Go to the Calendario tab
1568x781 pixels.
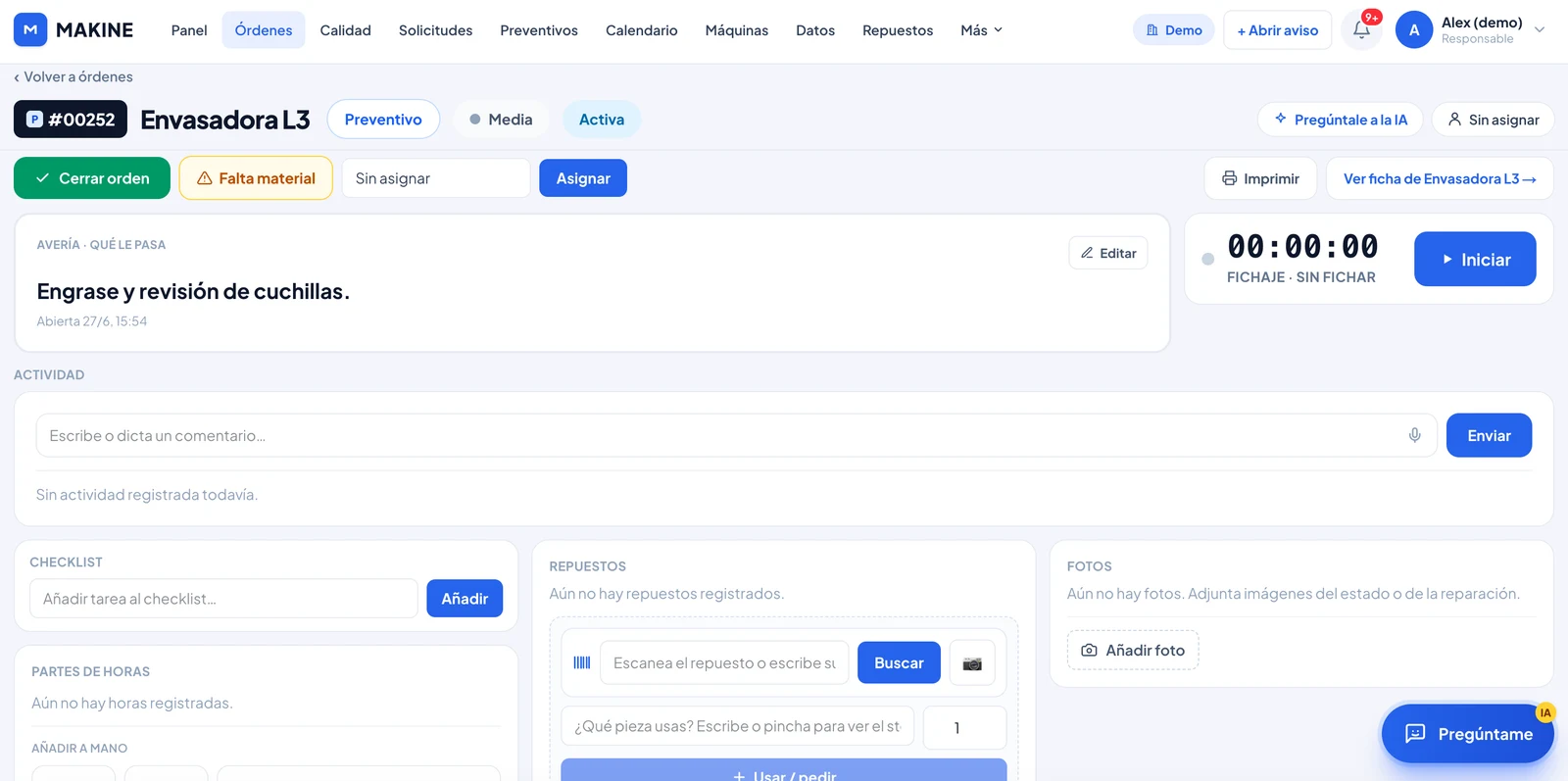pyautogui.click(x=641, y=30)
